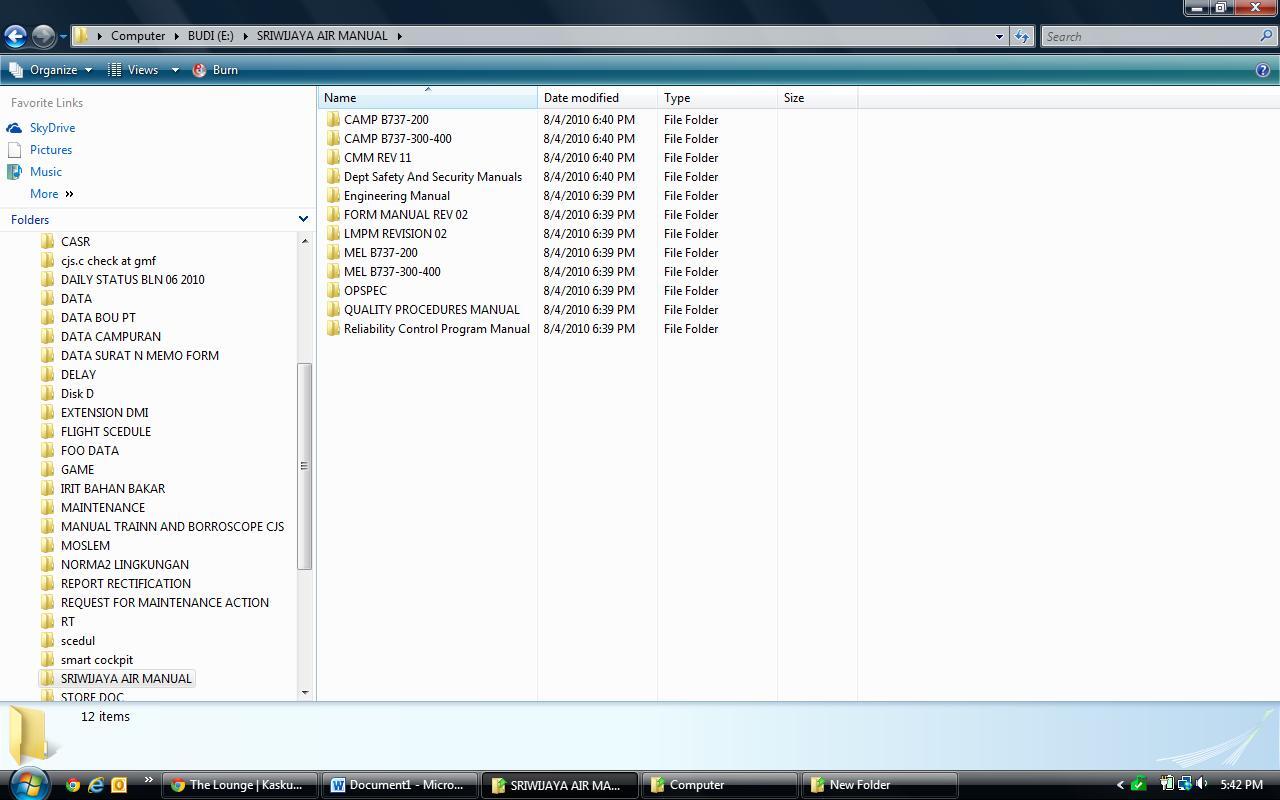The height and width of the screenshot is (800, 1280).
Task: Select the CMM REV 11 folder
Action: (x=377, y=158)
